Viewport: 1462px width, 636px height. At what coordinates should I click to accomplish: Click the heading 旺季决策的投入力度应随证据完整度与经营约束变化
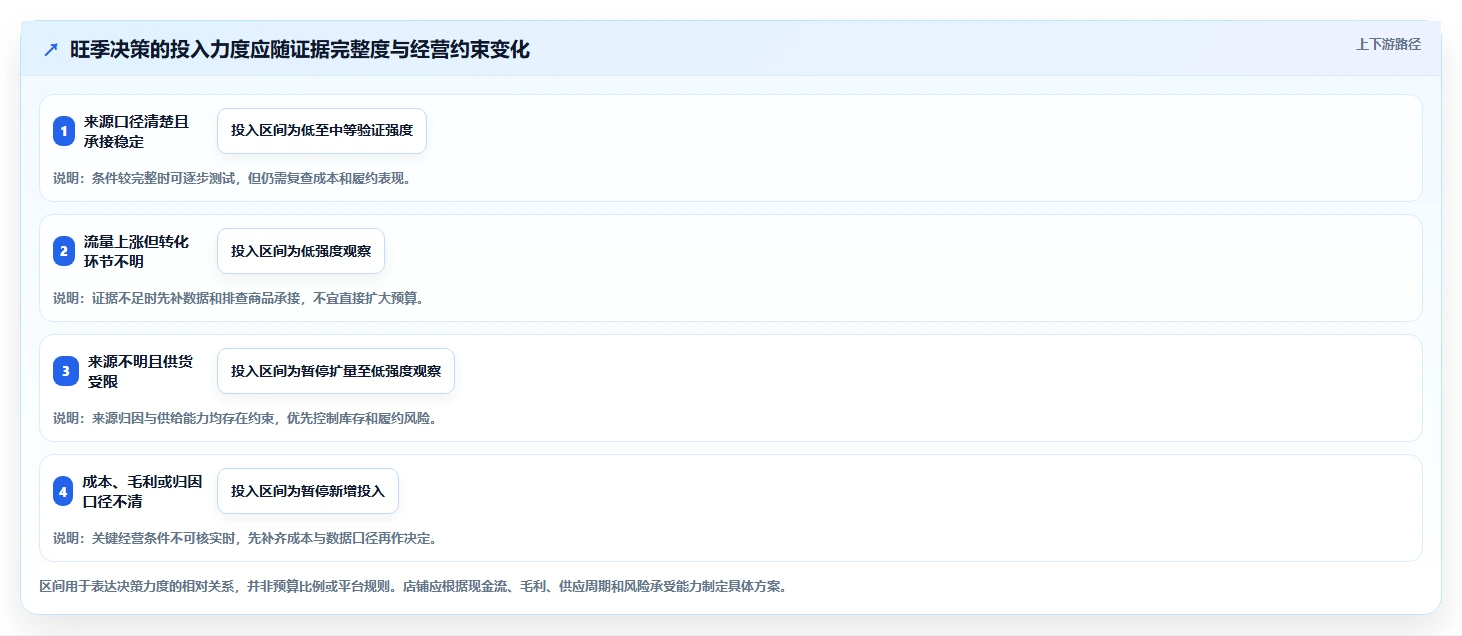(x=300, y=50)
